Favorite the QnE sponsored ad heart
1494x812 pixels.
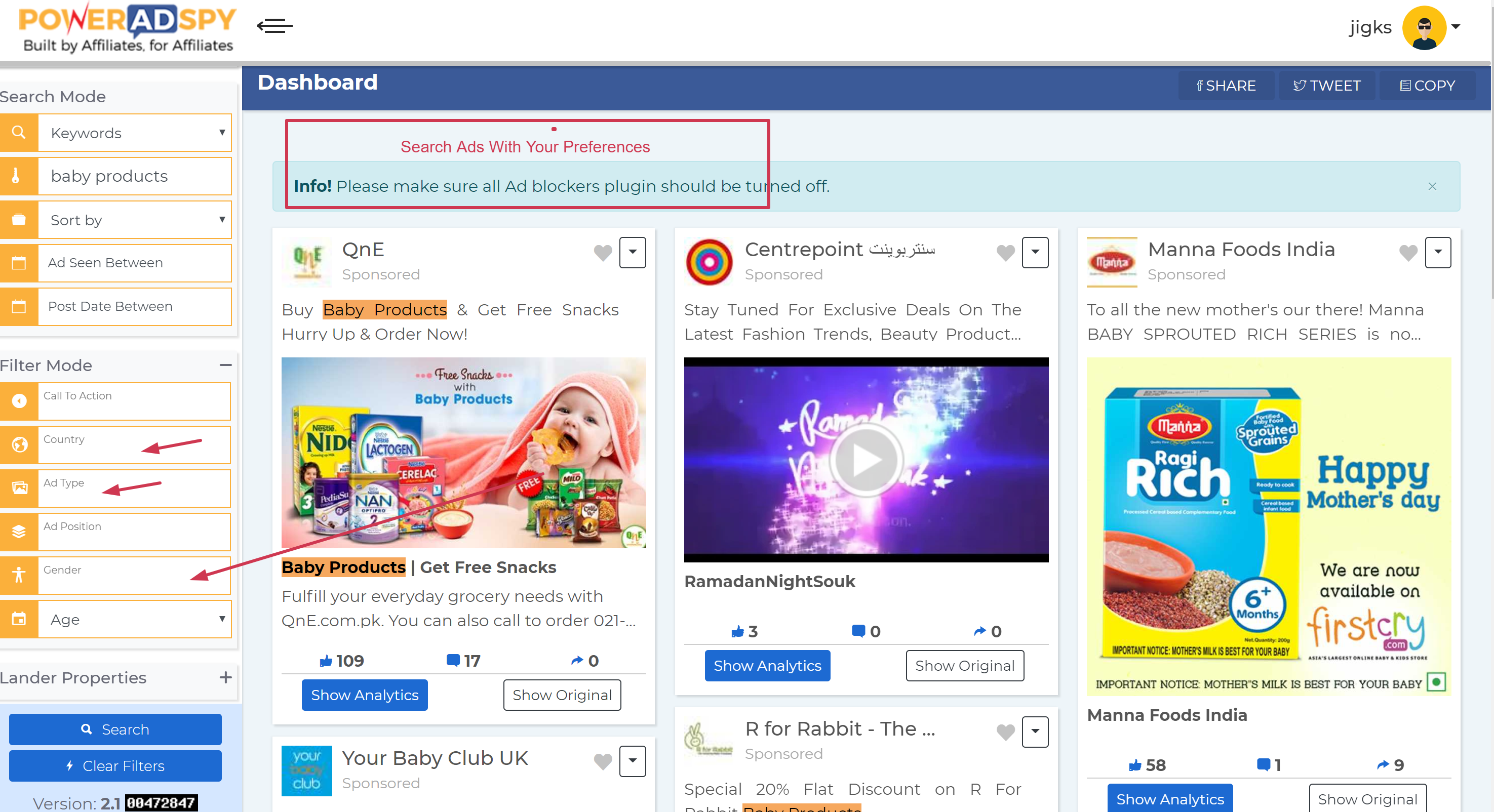coord(602,253)
